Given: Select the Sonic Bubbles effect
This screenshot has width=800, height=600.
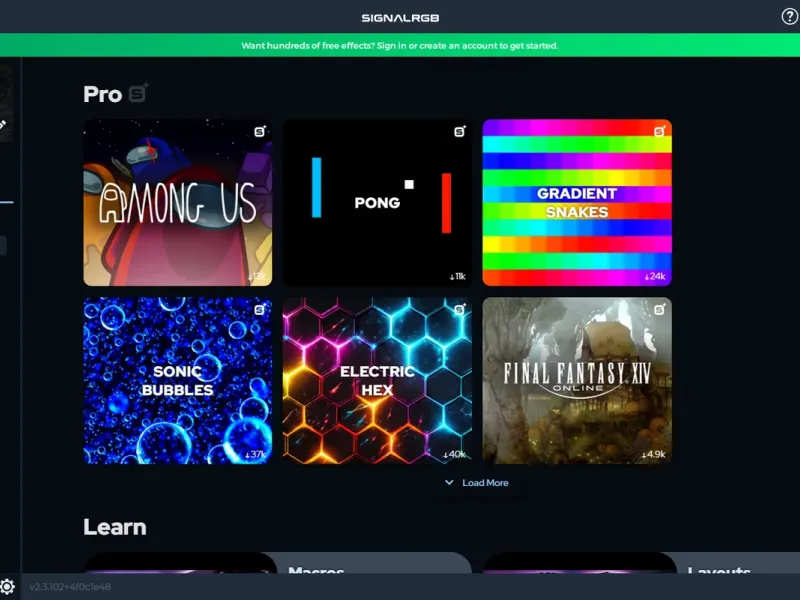Looking at the screenshot, I should (178, 381).
